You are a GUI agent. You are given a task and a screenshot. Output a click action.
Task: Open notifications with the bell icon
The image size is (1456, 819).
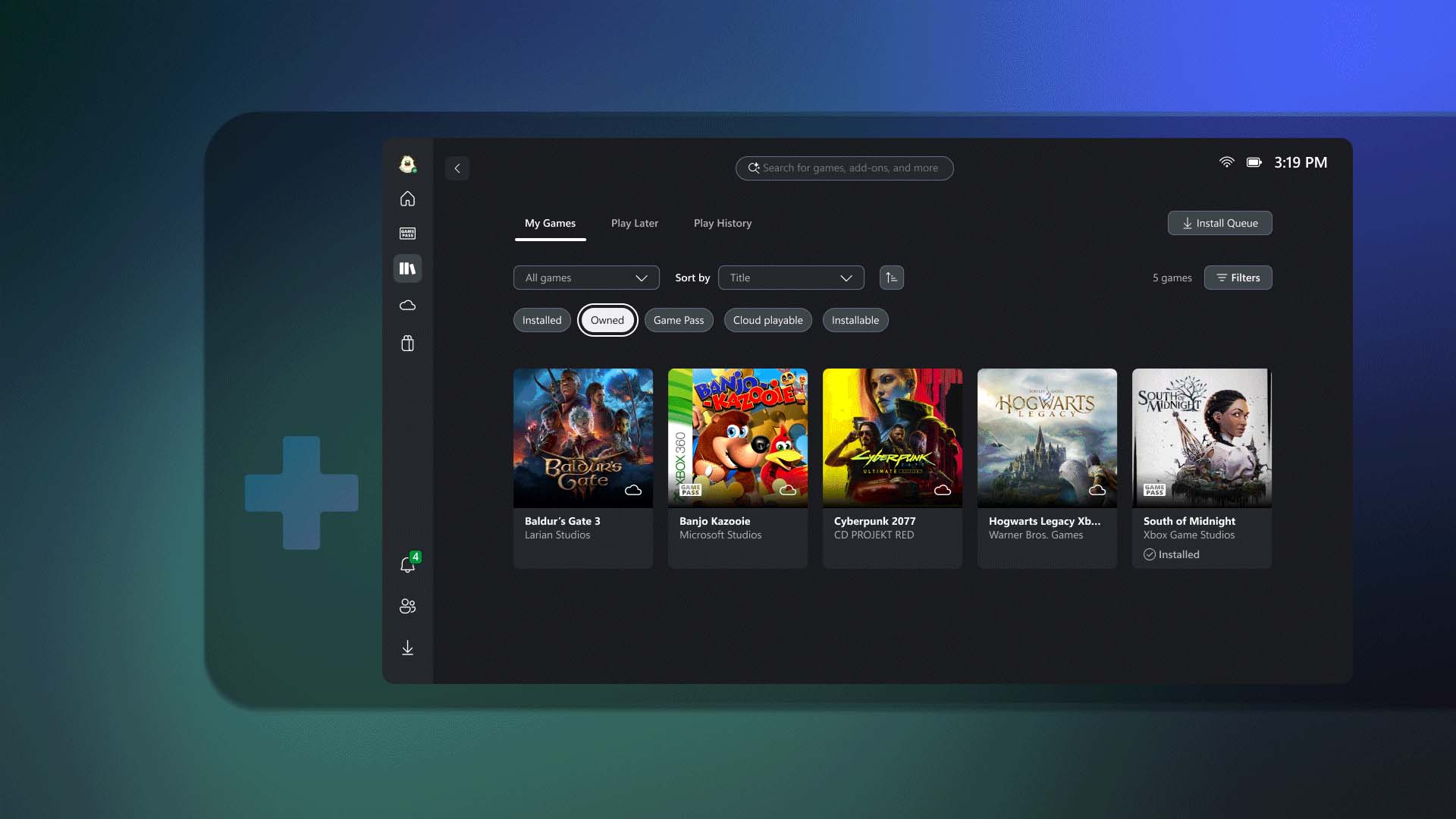click(407, 564)
